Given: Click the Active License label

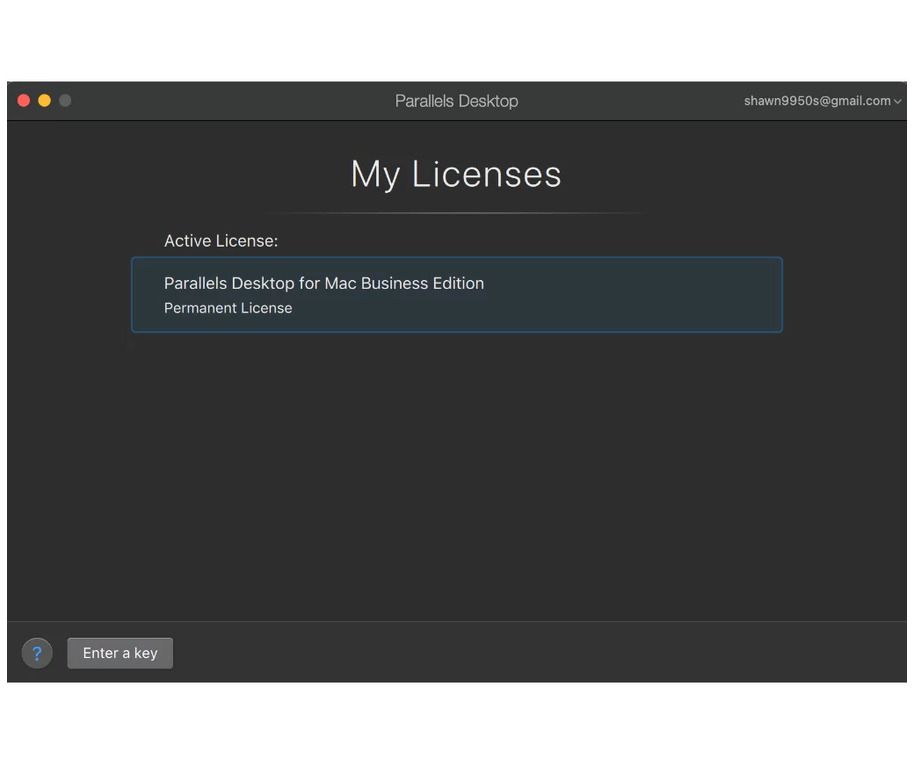Looking at the screenshot, I should [221, 241].
